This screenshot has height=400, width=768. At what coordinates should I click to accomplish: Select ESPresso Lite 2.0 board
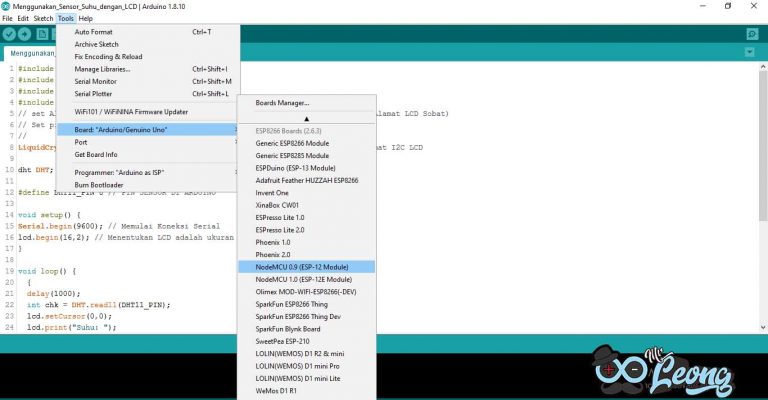(x=307, y=230)
